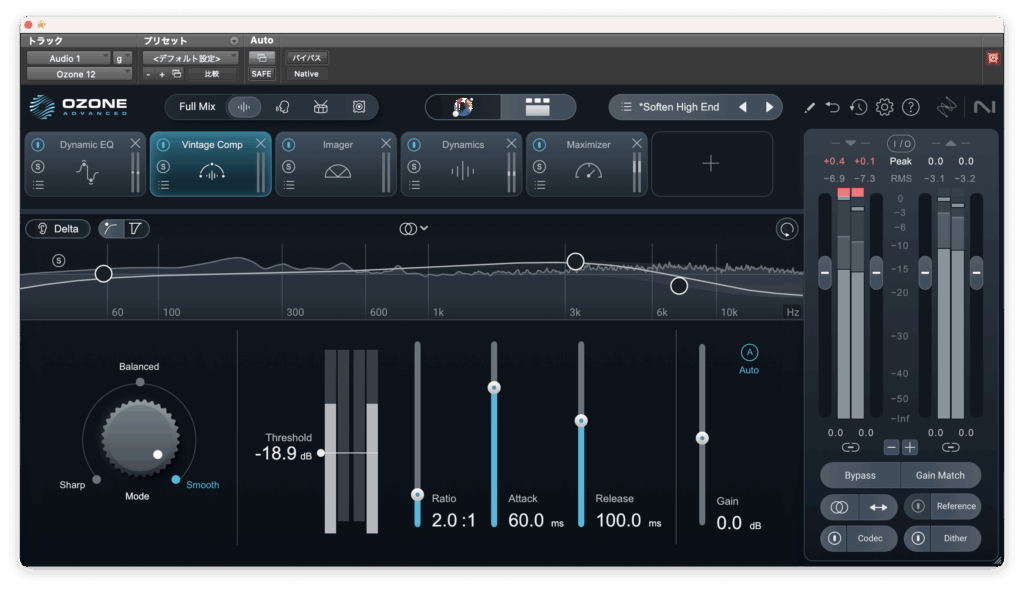1024x590 pixels.
Task: Expand the stereo mode chevron above spectrum
Action: (424, 228)
